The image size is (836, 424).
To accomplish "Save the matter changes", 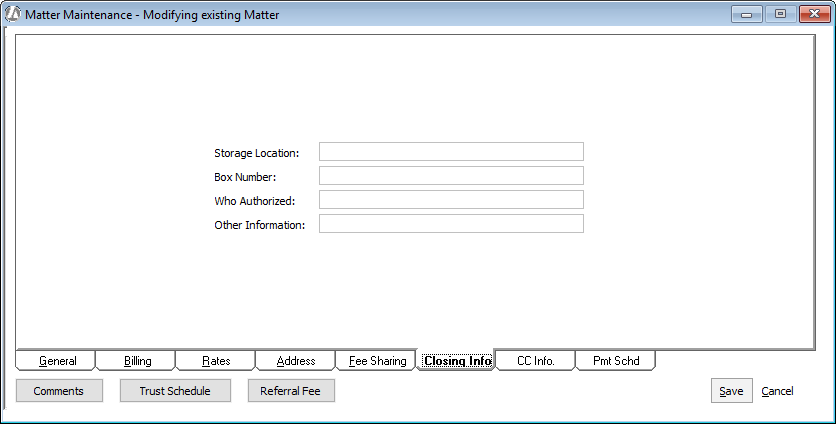I will 732,391.
